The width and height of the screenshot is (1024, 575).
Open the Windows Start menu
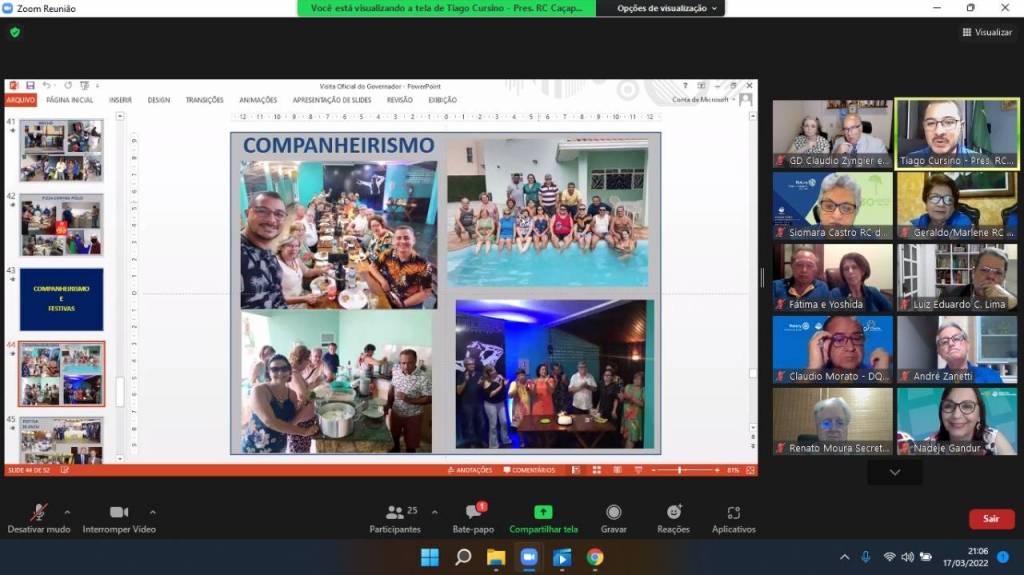[430, 557]
